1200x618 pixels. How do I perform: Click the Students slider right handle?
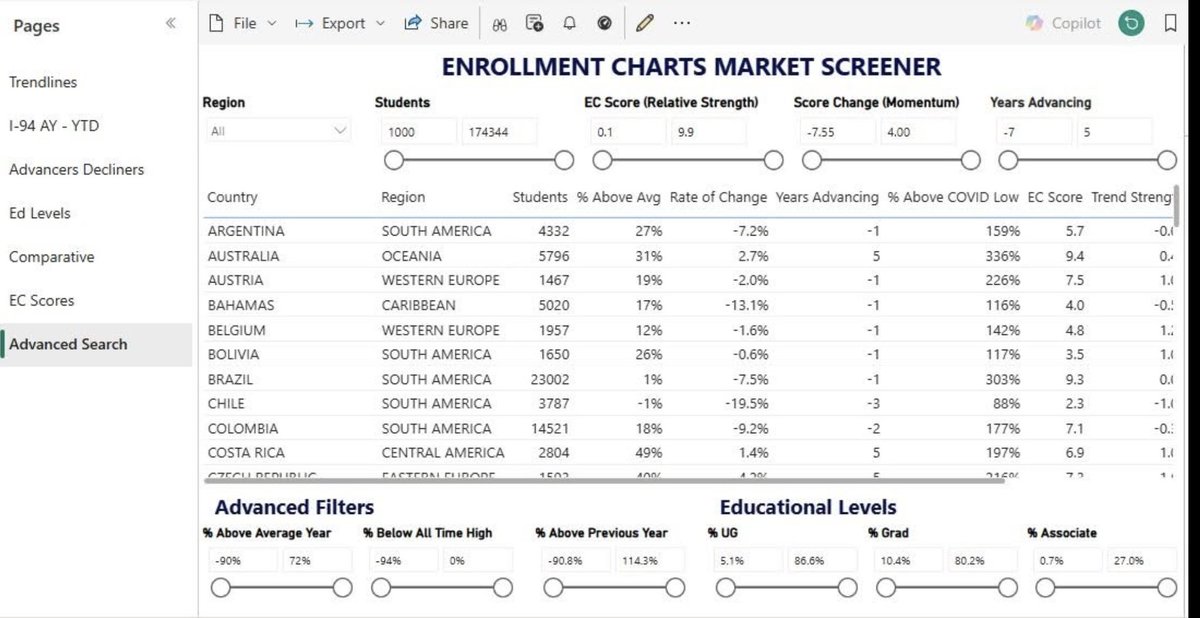pyautogui.click(x=564, y=160)
